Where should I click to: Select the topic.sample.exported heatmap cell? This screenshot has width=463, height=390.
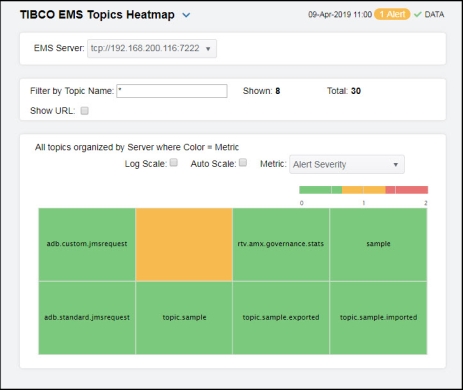click(x=281, y=318)
